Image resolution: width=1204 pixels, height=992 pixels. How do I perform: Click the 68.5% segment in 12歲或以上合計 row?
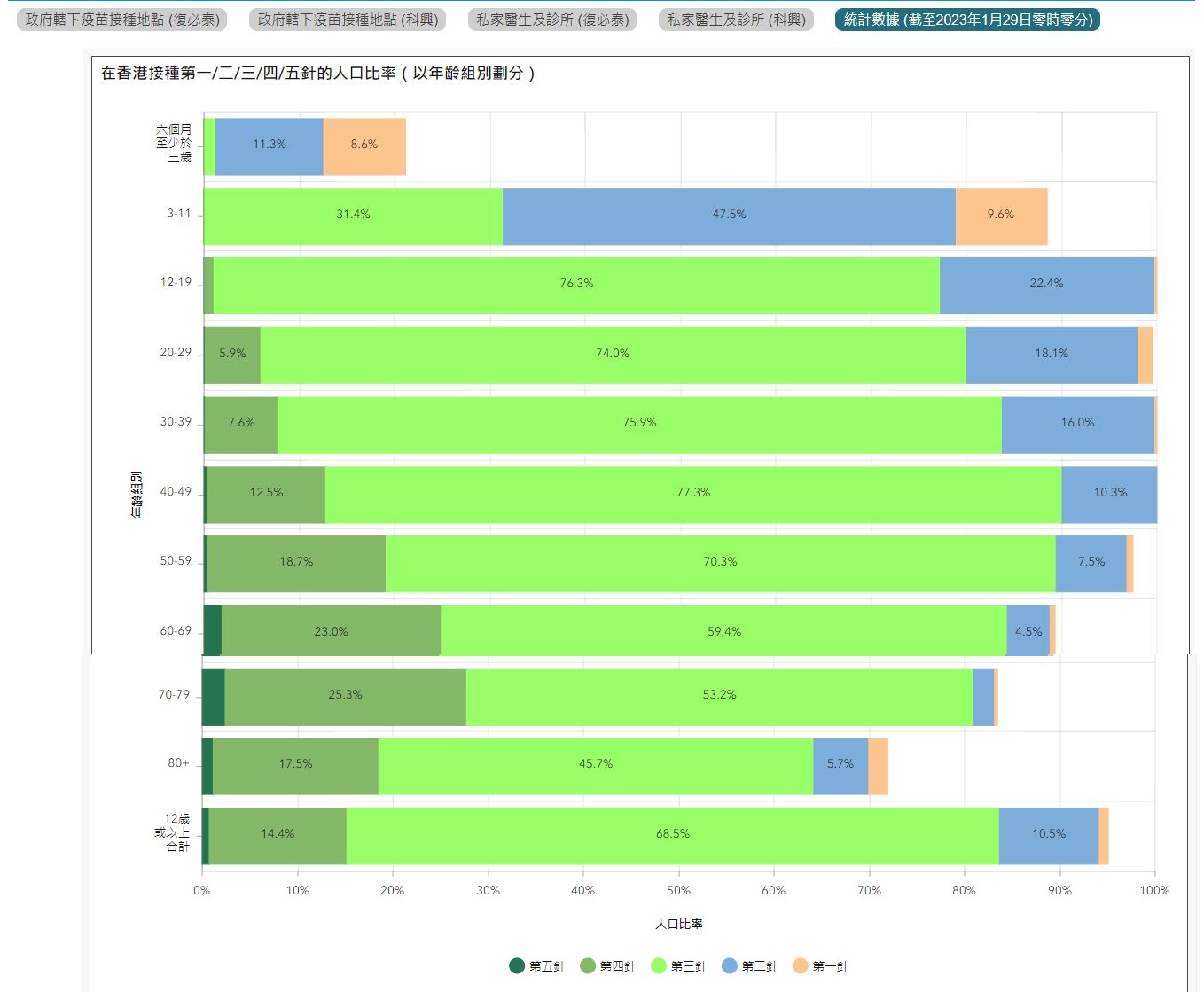(x=672, y=834)
